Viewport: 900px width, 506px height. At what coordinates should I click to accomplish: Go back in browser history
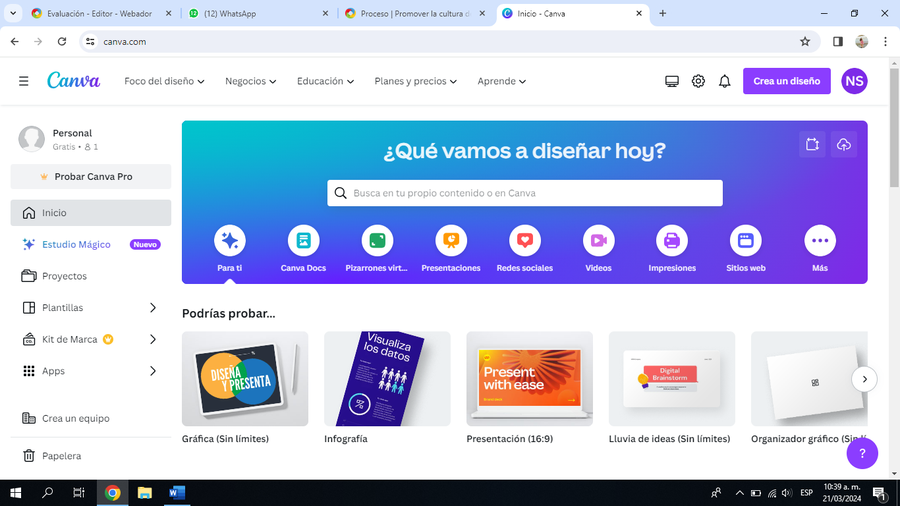15,41
